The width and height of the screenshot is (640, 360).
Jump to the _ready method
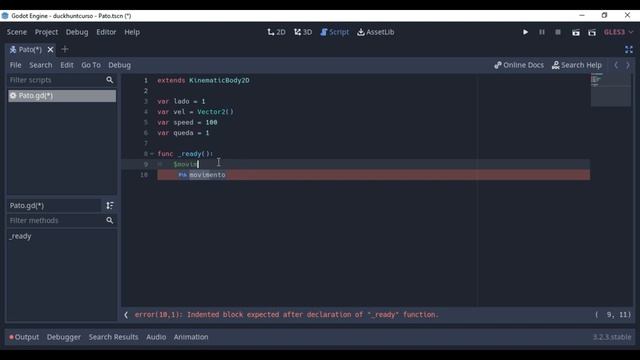tap(20, 236)
